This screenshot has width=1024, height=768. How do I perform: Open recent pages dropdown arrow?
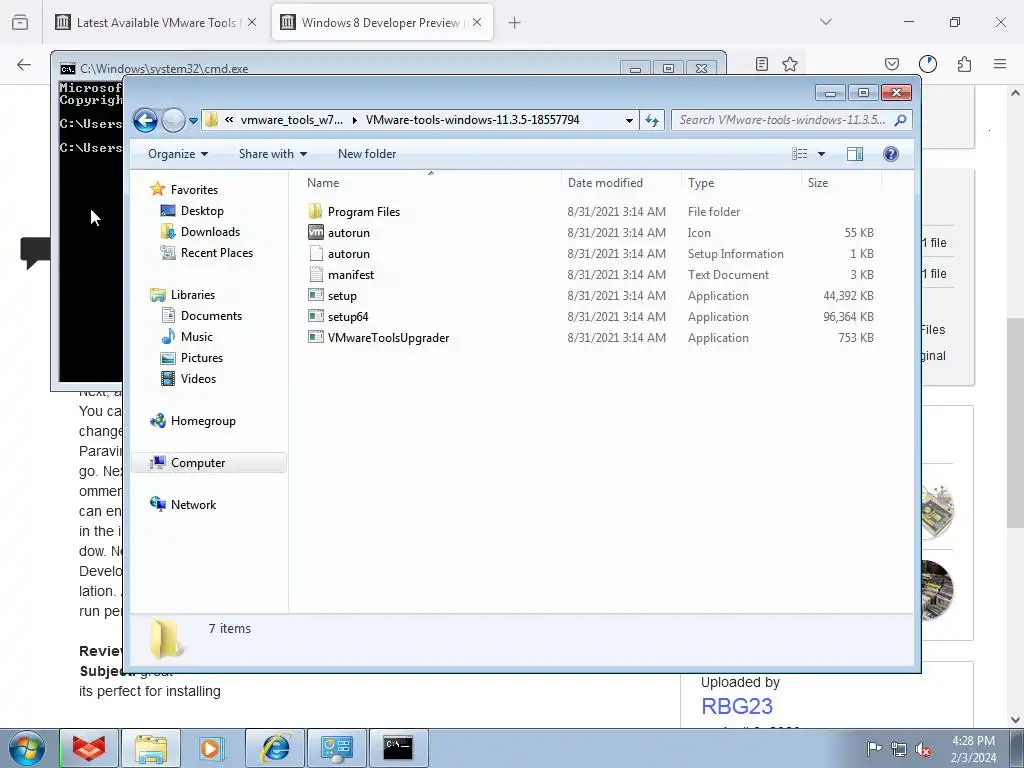click(193, 121)
